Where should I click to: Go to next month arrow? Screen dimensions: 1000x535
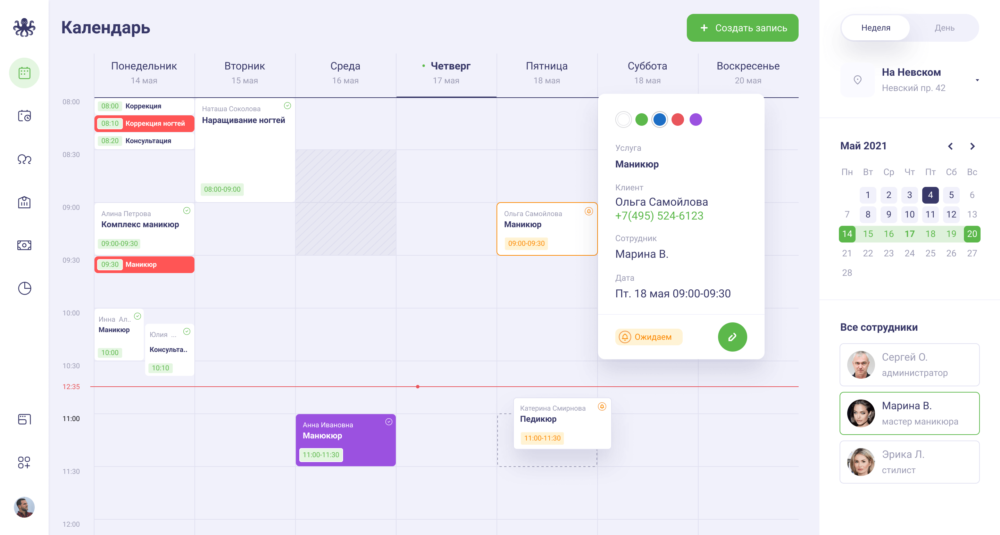point(973,146)
